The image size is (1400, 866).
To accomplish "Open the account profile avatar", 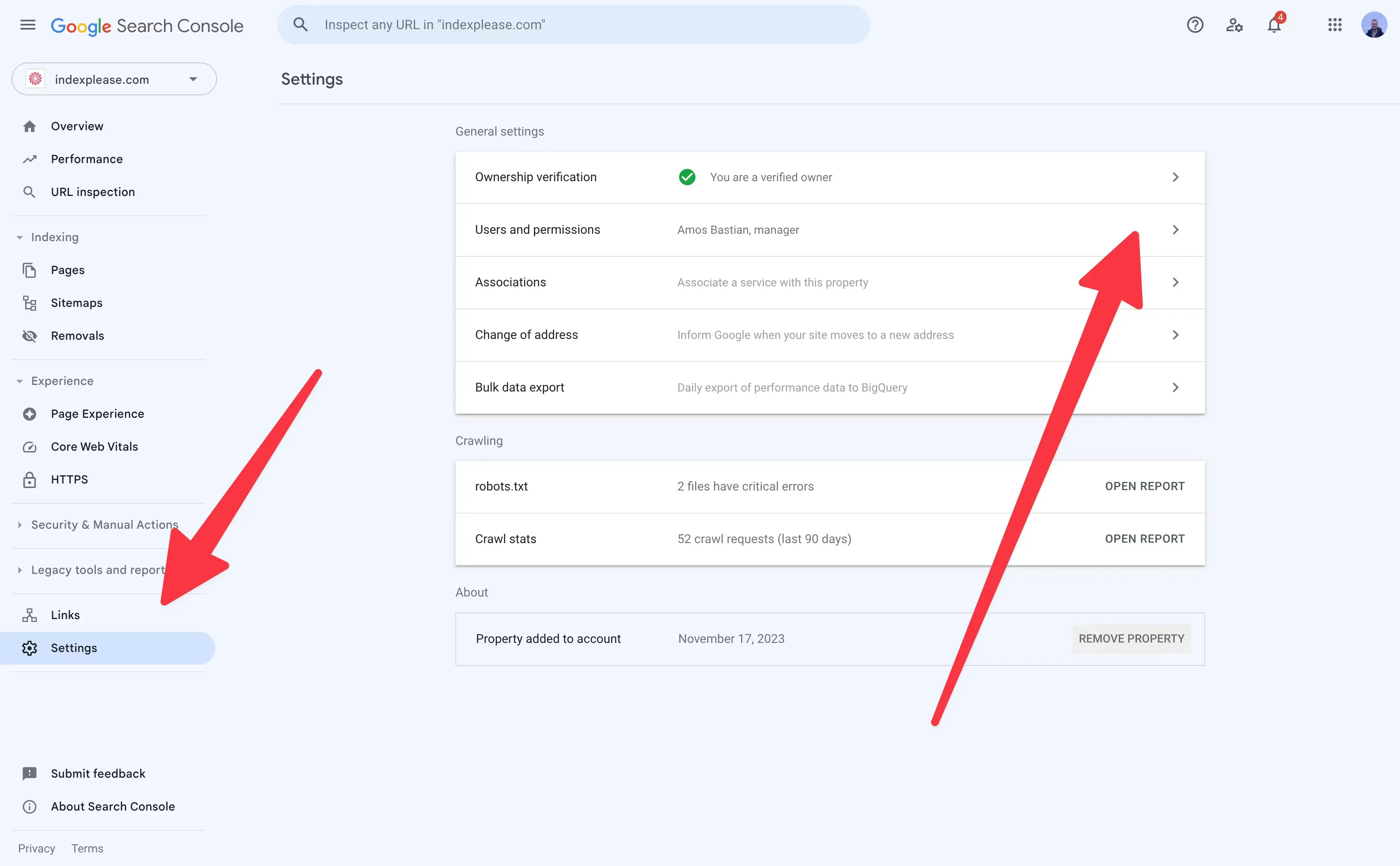I will 1374,25.
